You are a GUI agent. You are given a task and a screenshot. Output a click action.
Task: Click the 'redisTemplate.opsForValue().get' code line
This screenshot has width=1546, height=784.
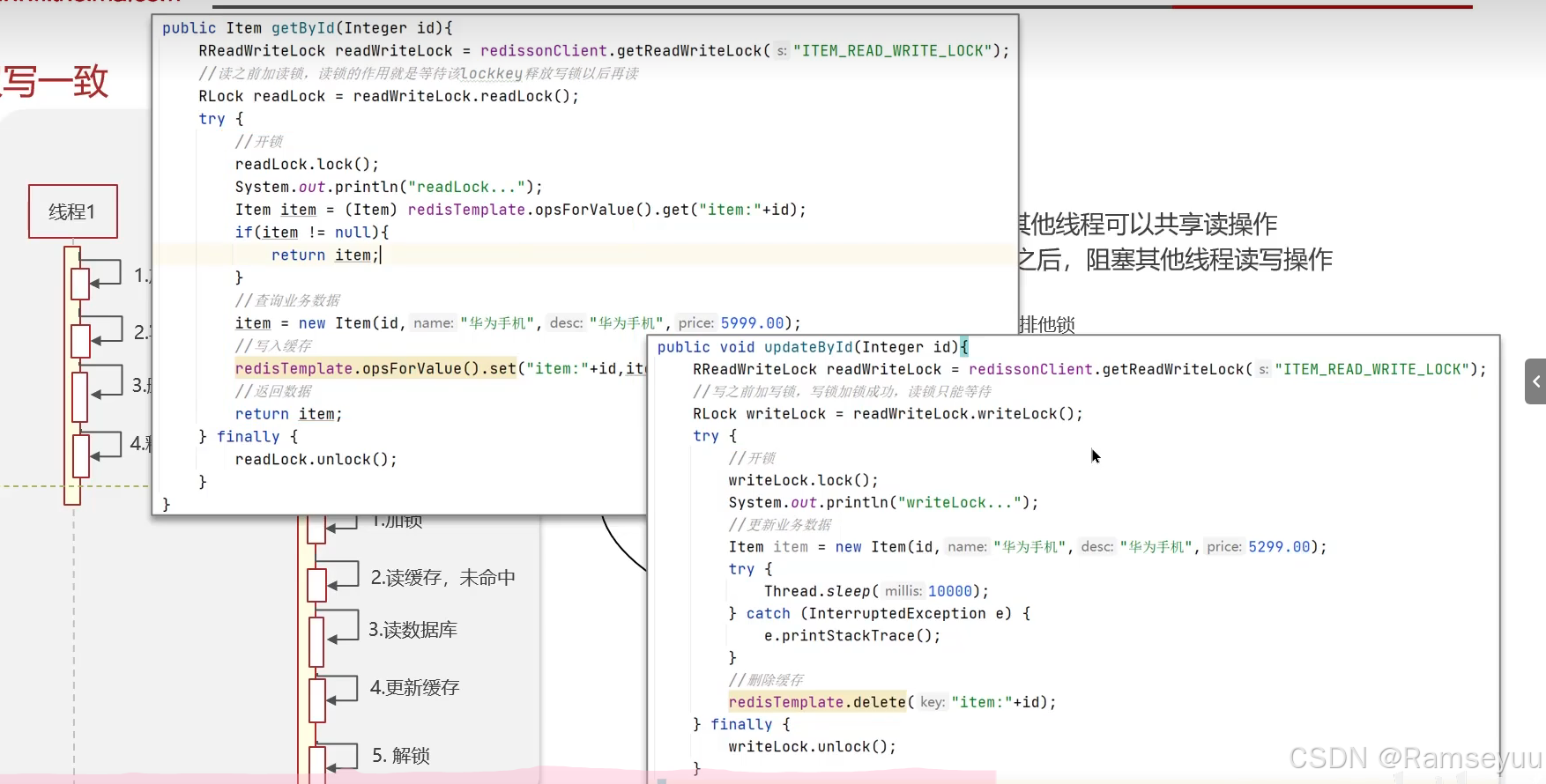(520, 210)
